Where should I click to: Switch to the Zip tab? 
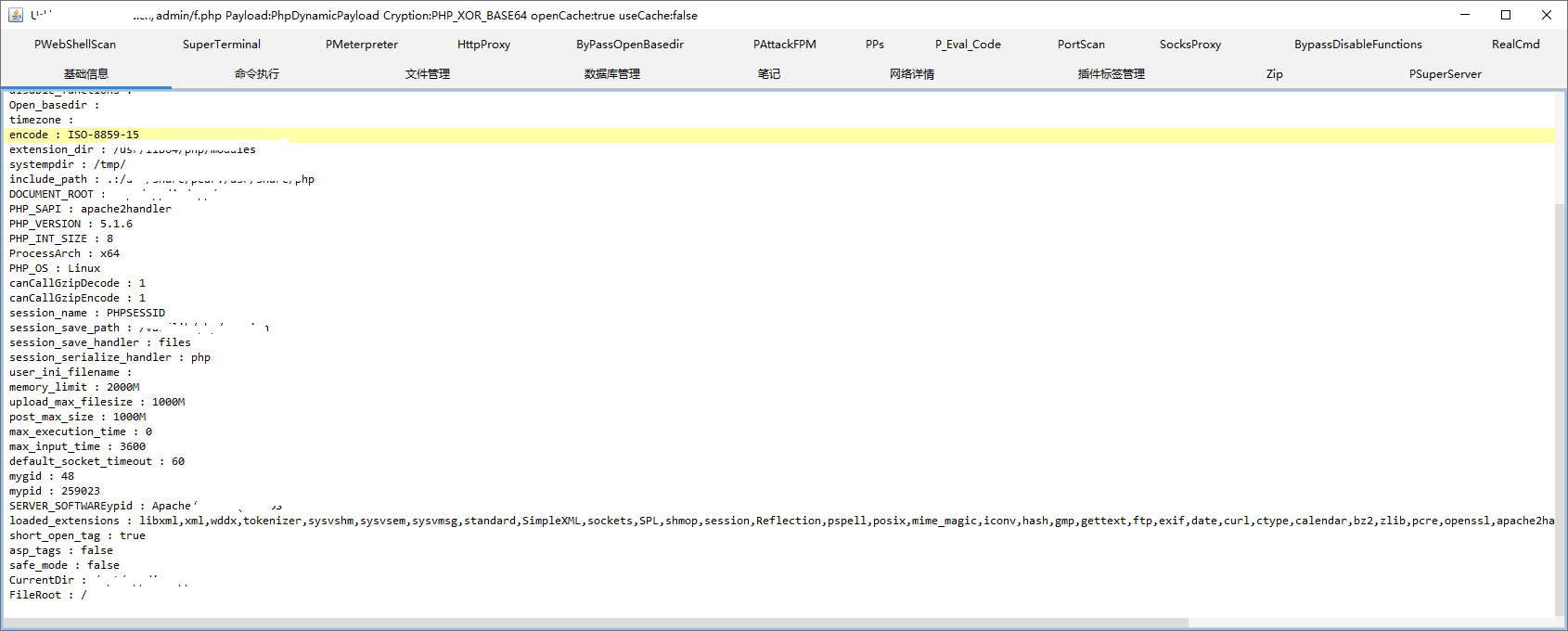[x=1275, y=74]
